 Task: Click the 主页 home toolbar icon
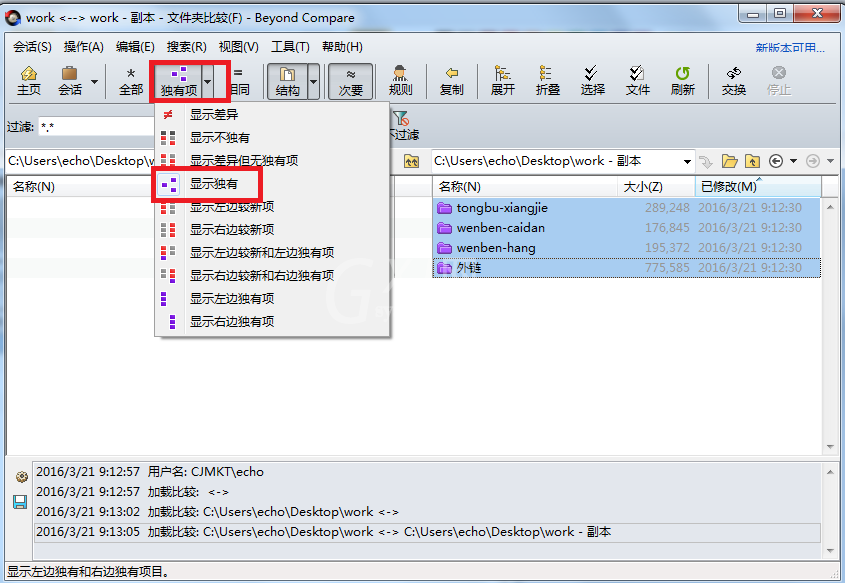29,81
